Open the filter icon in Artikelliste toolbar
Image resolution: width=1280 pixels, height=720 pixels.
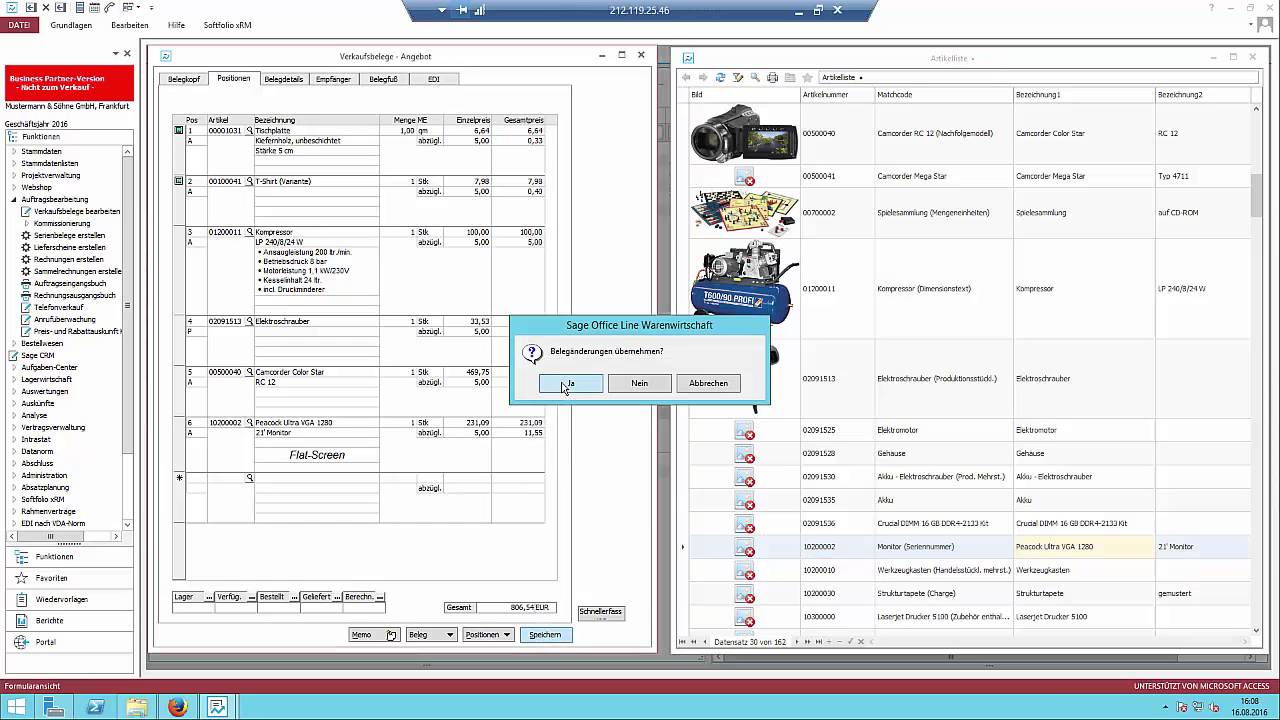(x=738, y=77)
